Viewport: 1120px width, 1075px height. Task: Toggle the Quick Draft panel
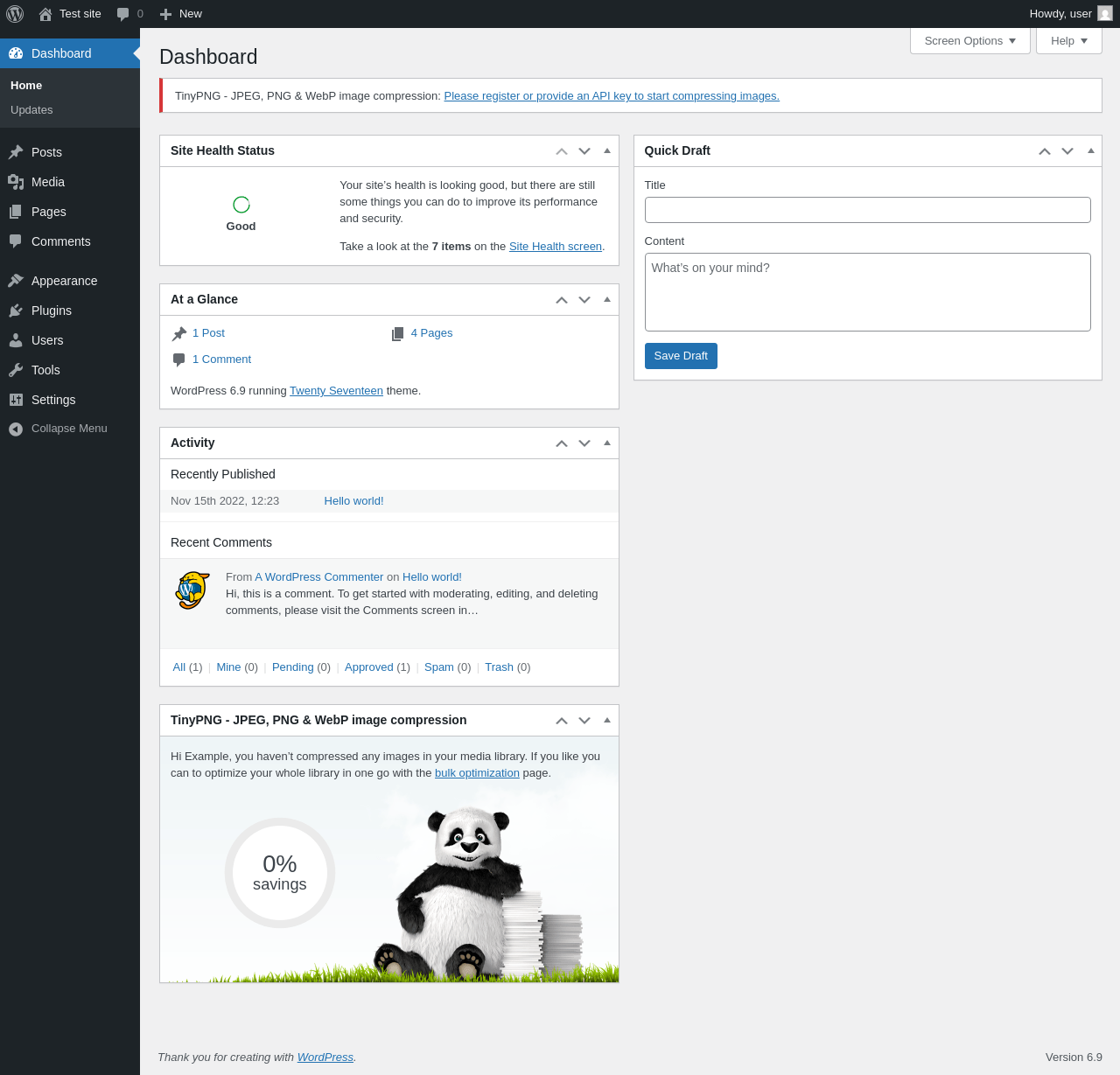point(1091,150)
